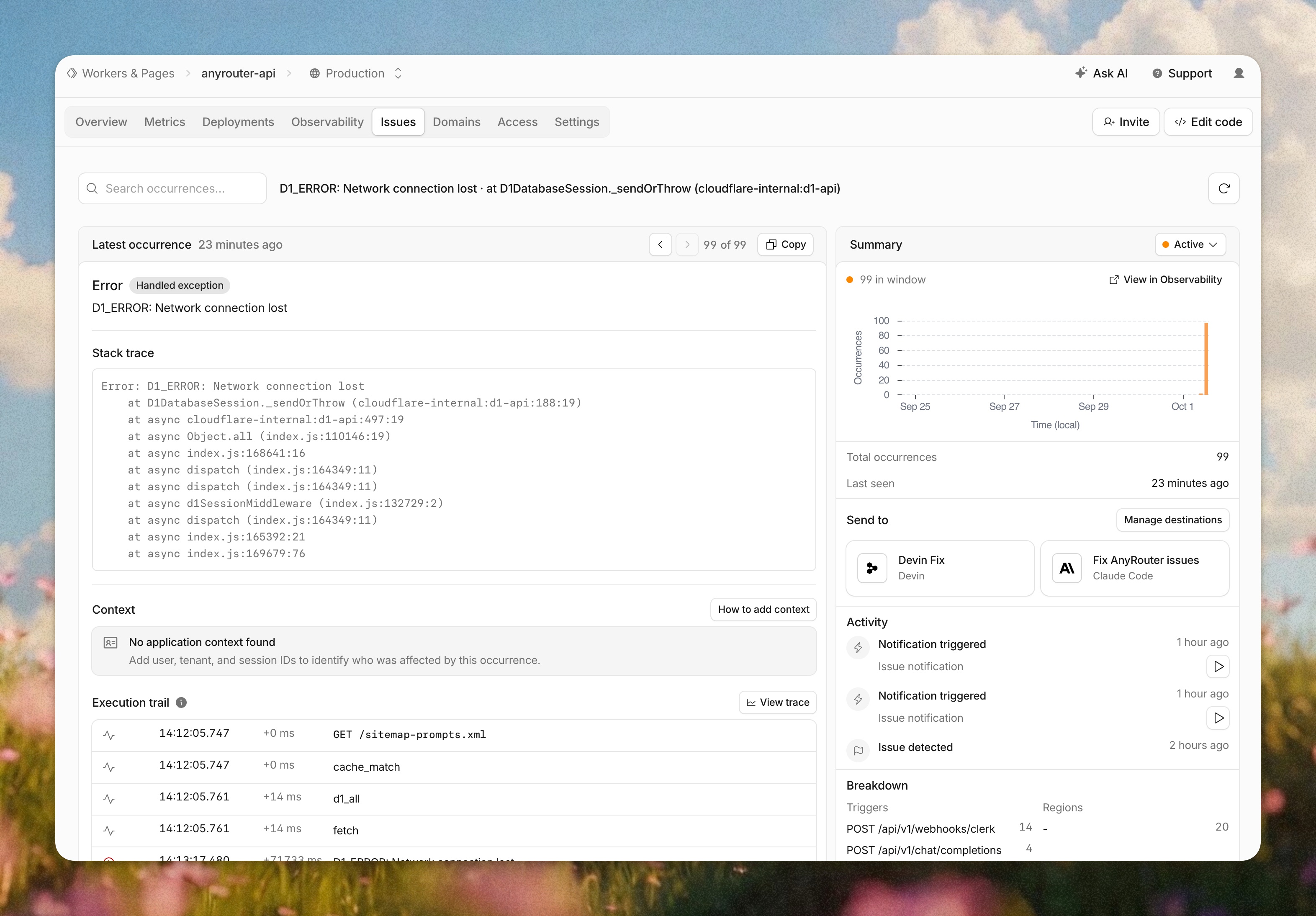1316x916 pixels.
Task: Click the View trace button
Action: (778, 703)
